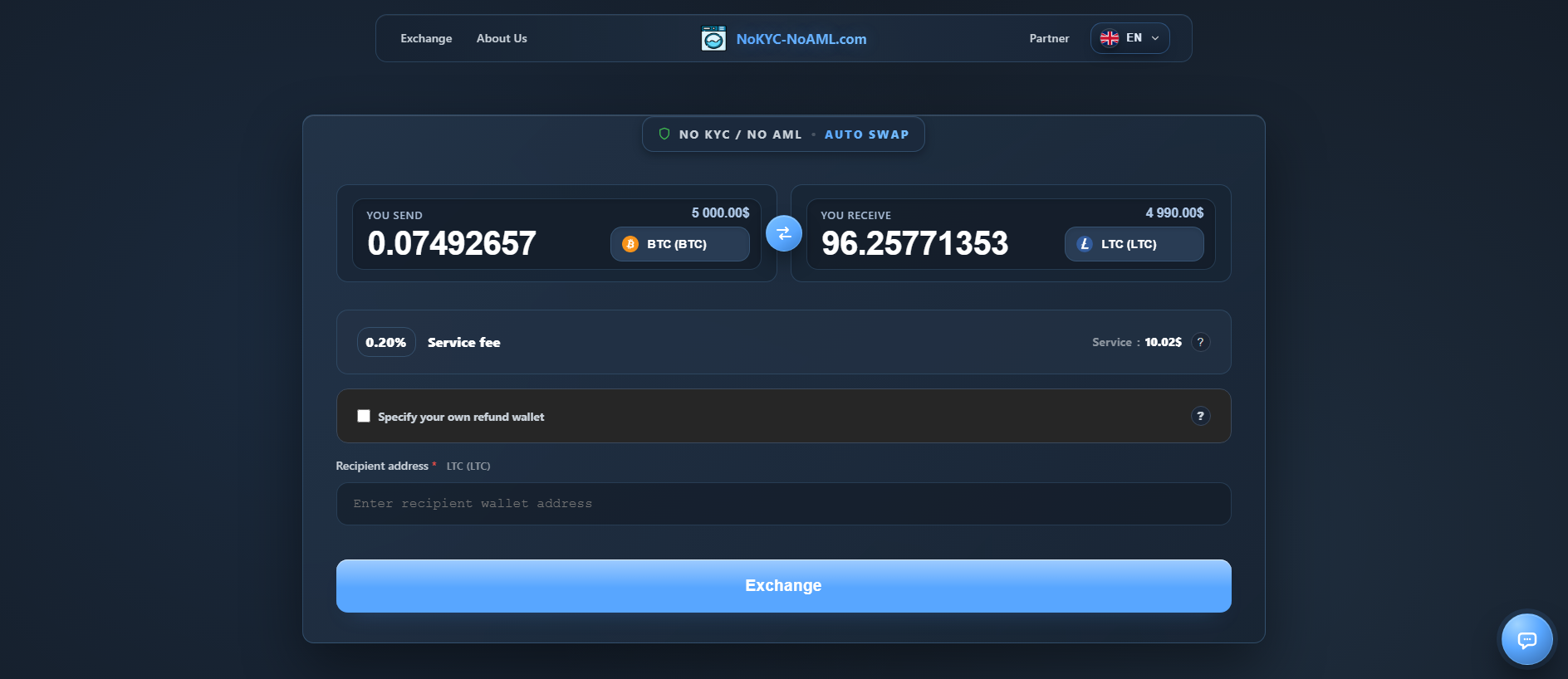Click the AUTO SWAP label
1568x679 pixels.
[x=866, y=134]
